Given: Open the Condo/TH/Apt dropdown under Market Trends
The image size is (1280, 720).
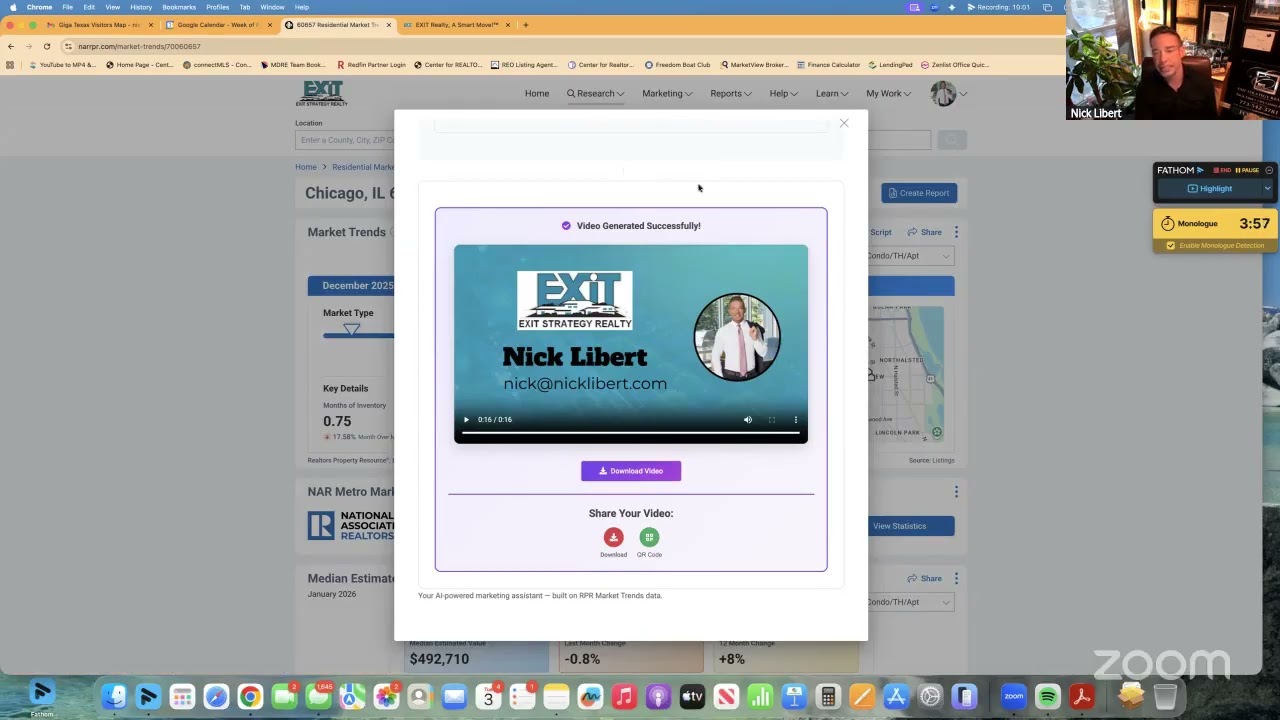Looking at the screenshot, I should (910, 256).
